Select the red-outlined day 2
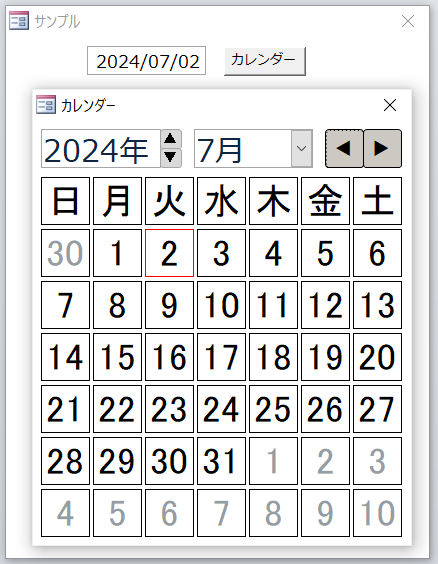 (169, 253)
